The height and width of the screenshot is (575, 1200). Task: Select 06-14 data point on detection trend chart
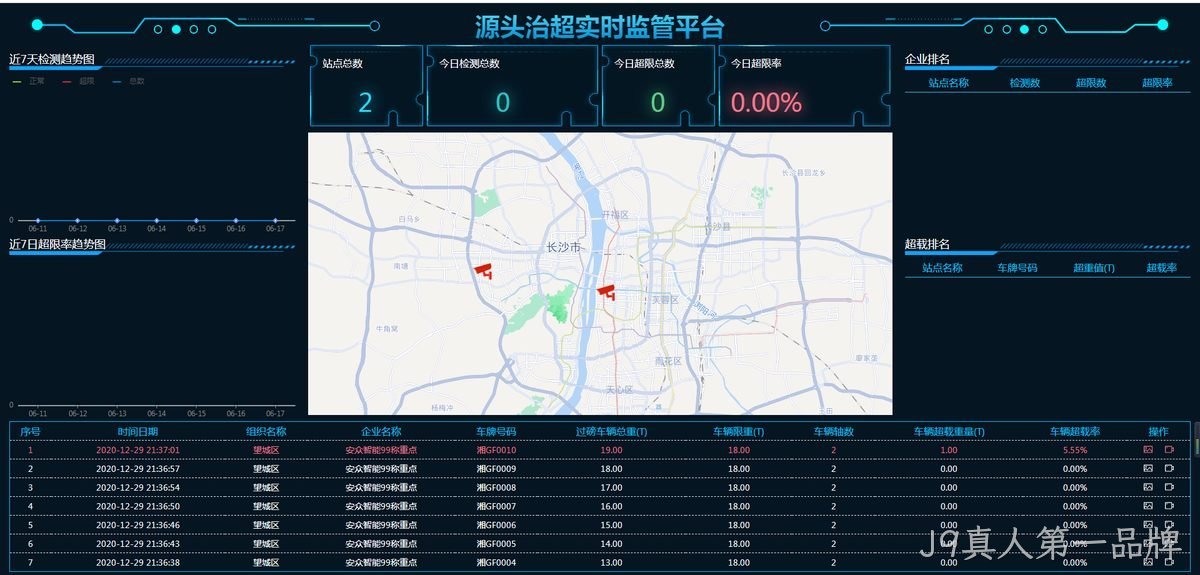pos(156,220)
